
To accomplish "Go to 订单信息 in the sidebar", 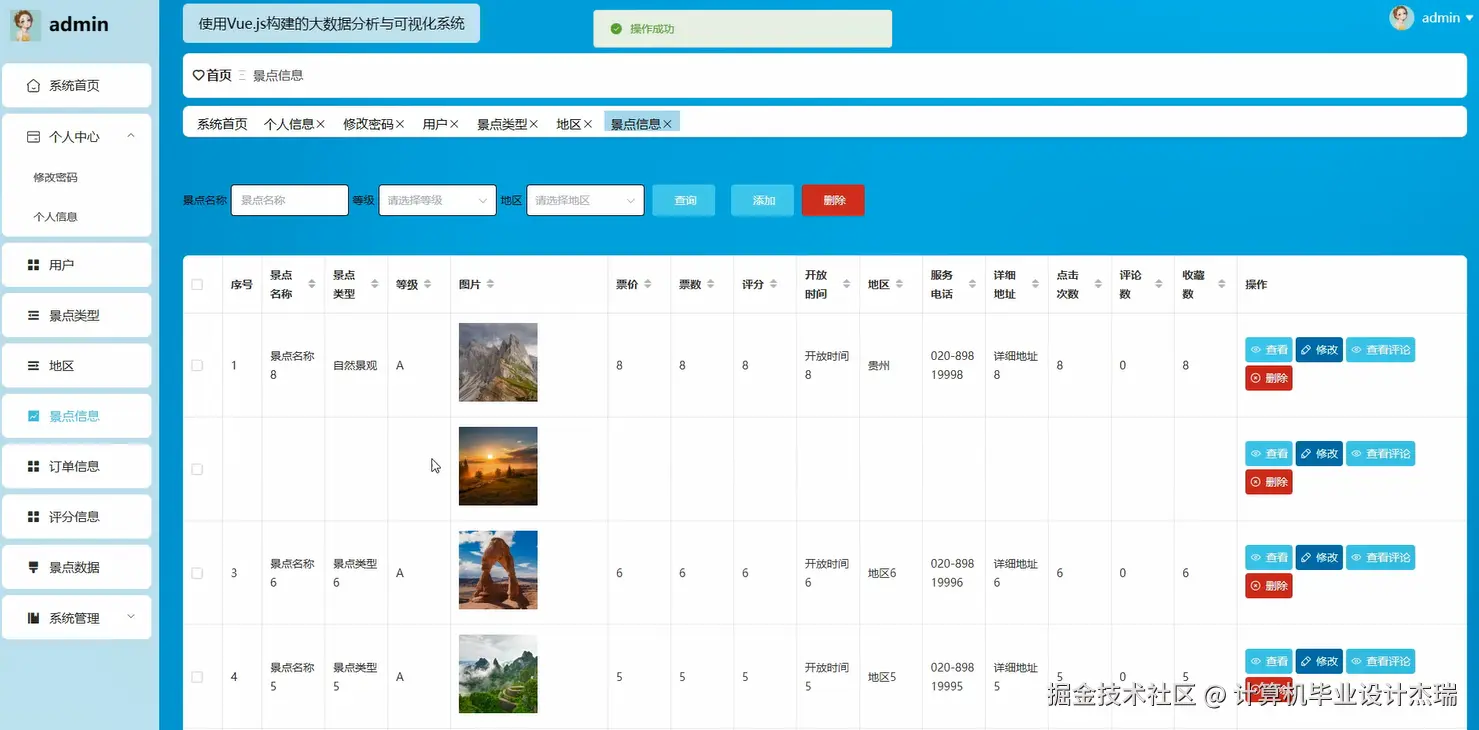I will pyautogui.click(x=76, y=466).
